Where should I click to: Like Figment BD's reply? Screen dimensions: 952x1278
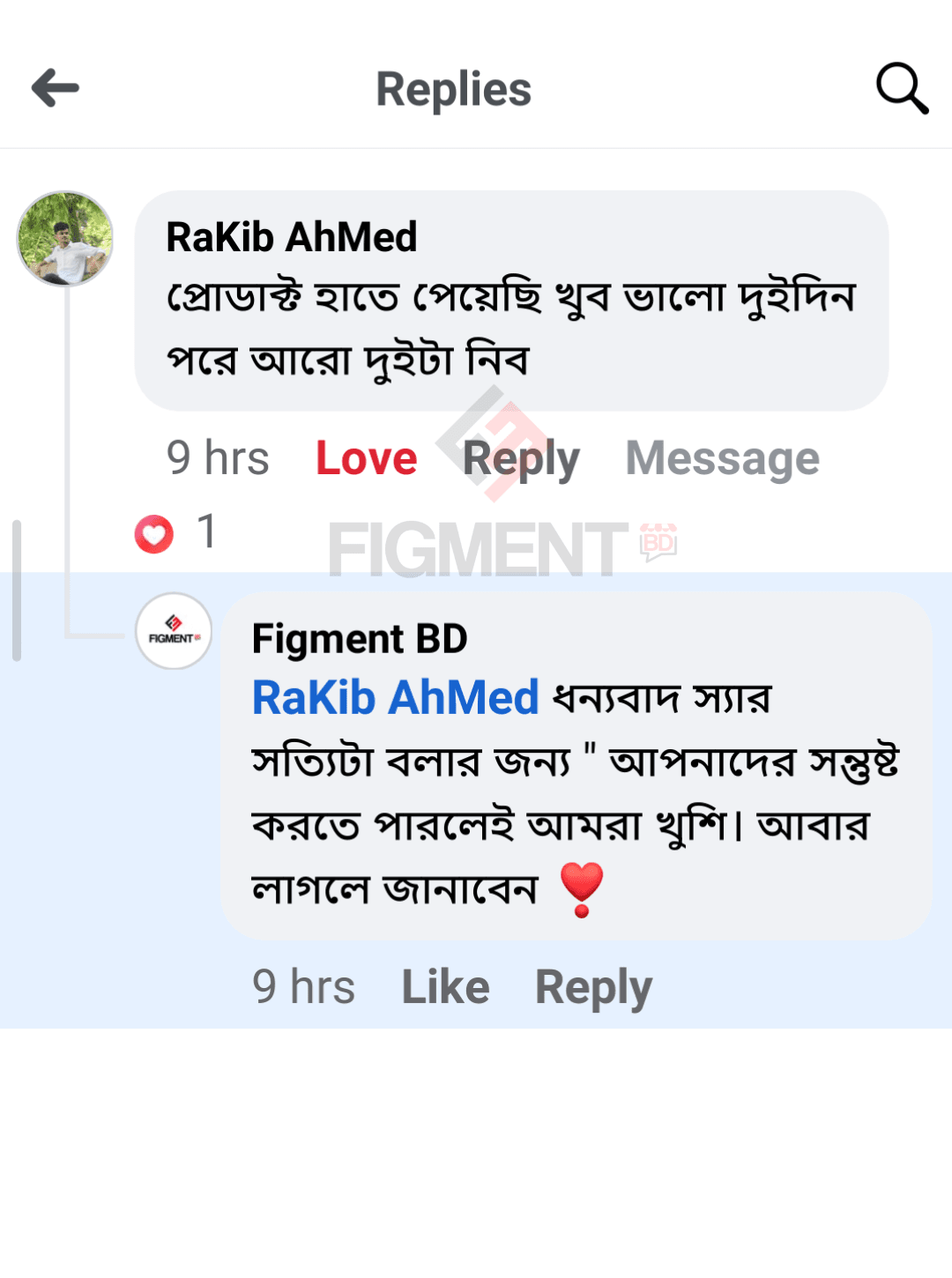click(445, 986)
